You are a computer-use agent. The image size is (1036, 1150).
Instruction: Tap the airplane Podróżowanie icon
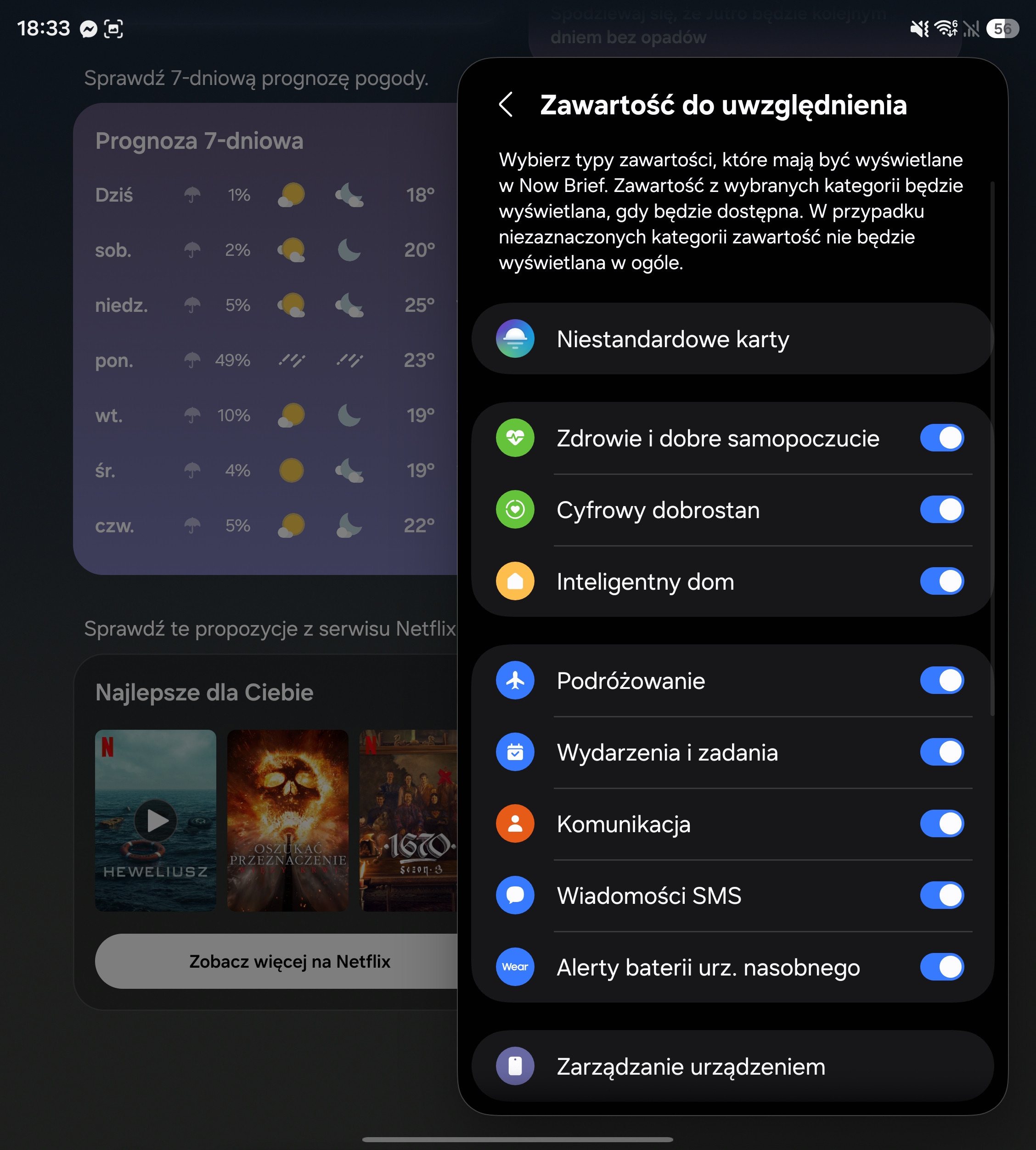(x=515, y=680)
